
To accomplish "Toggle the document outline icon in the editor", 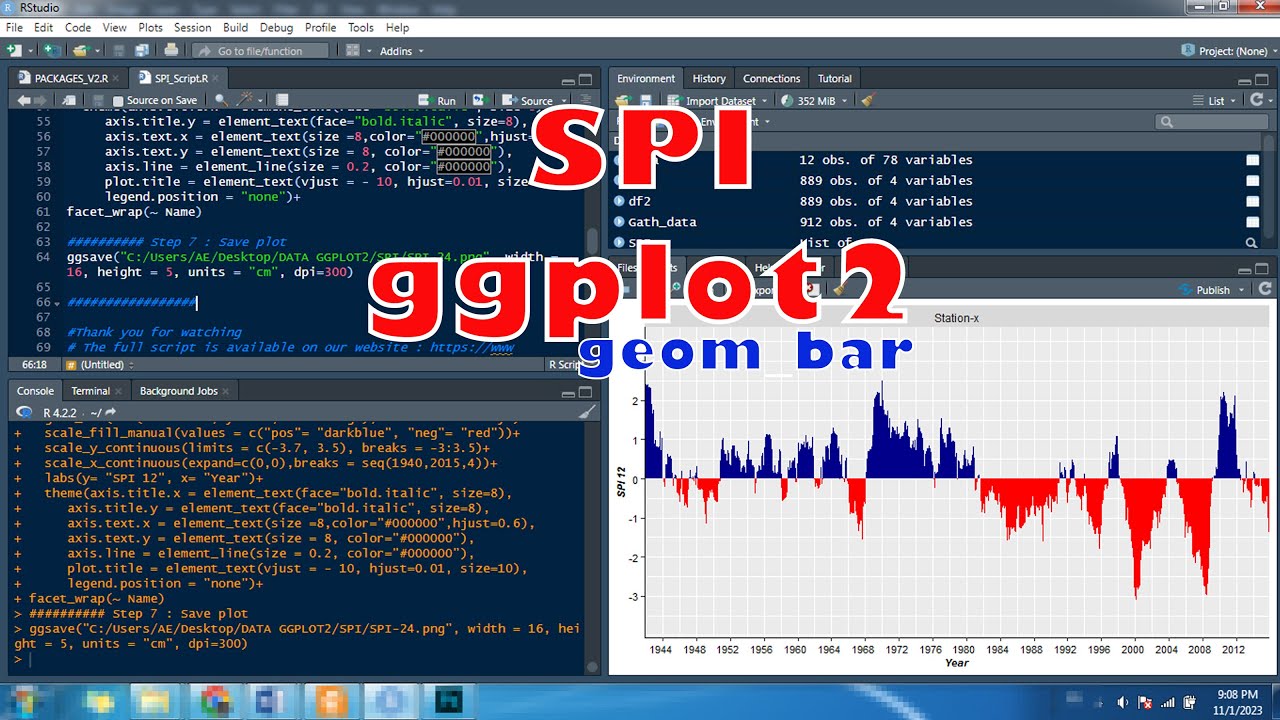I will [x=586, y=100].
